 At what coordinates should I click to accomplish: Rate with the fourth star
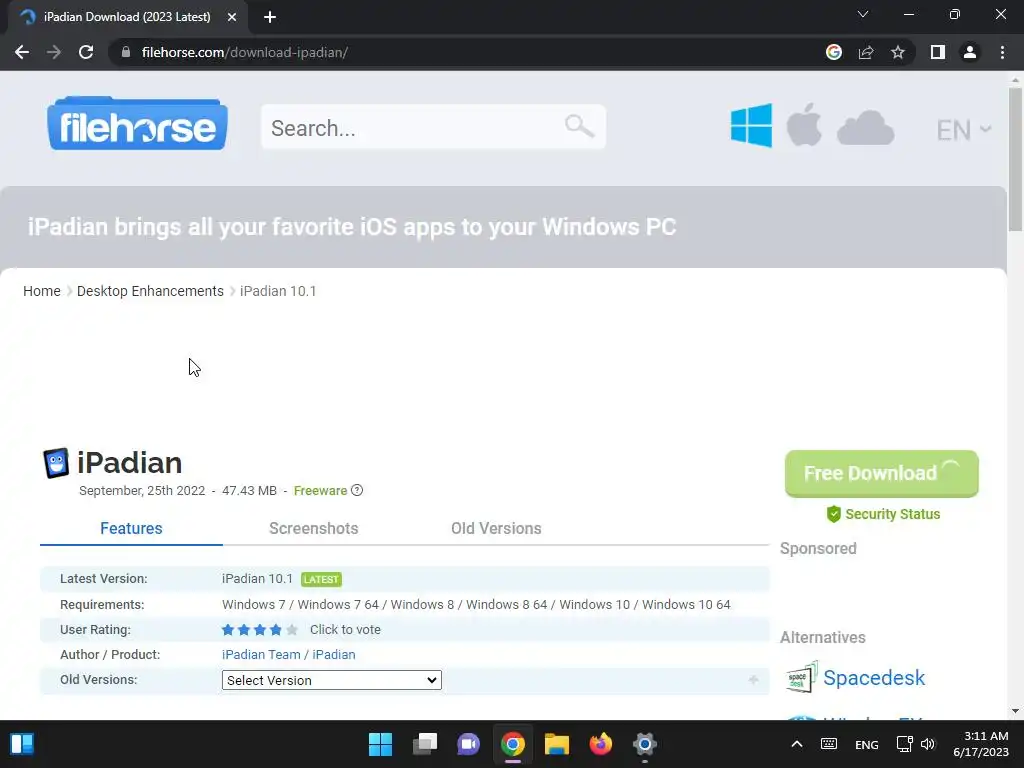(x=276, y=630)
